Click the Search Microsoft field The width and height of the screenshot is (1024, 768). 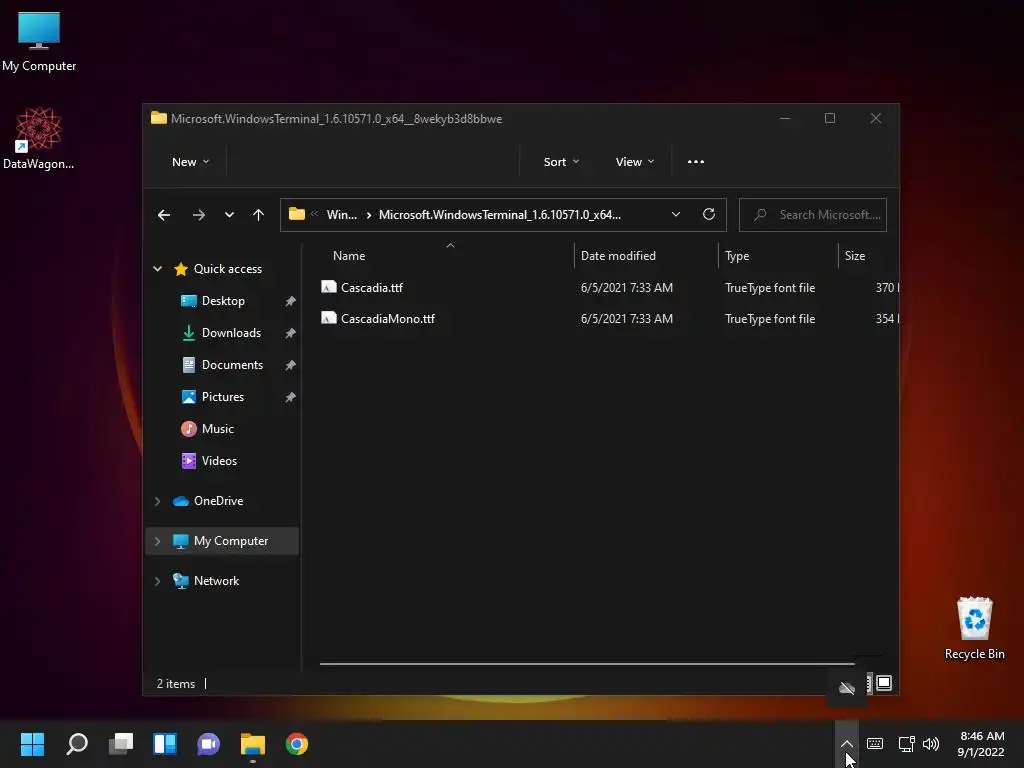[812, 215]
